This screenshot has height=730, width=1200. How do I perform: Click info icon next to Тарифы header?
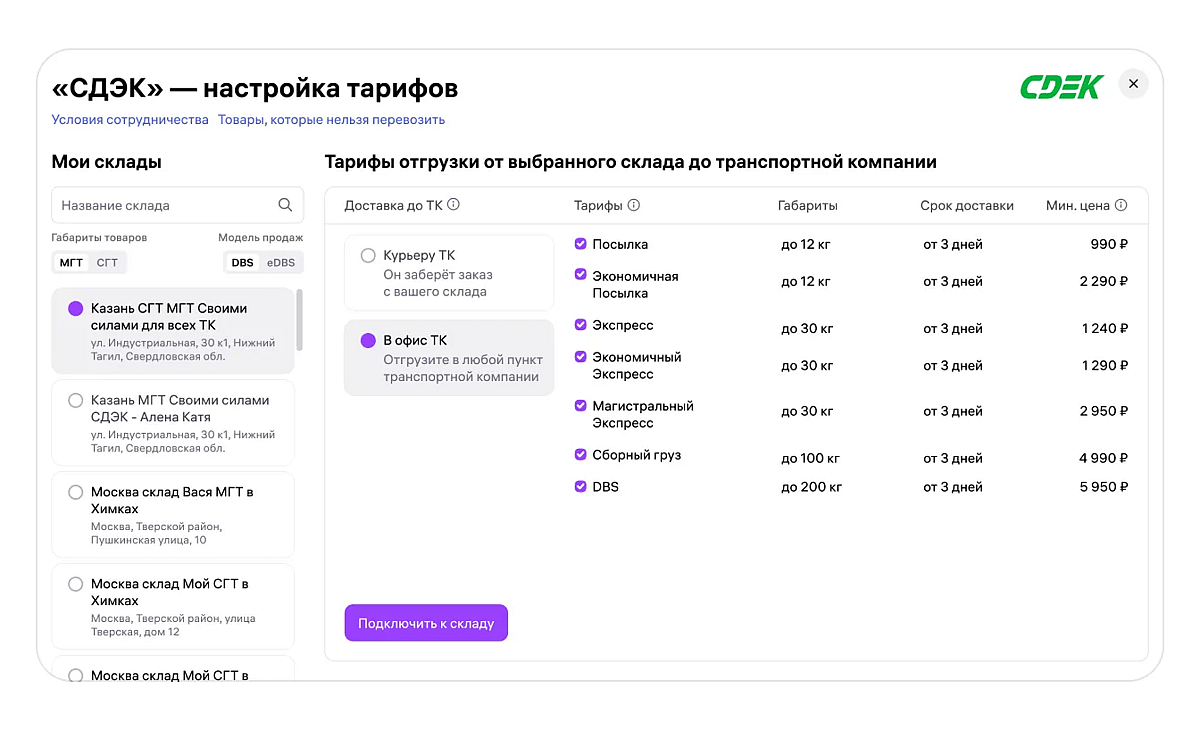click(x=633, y=205)
